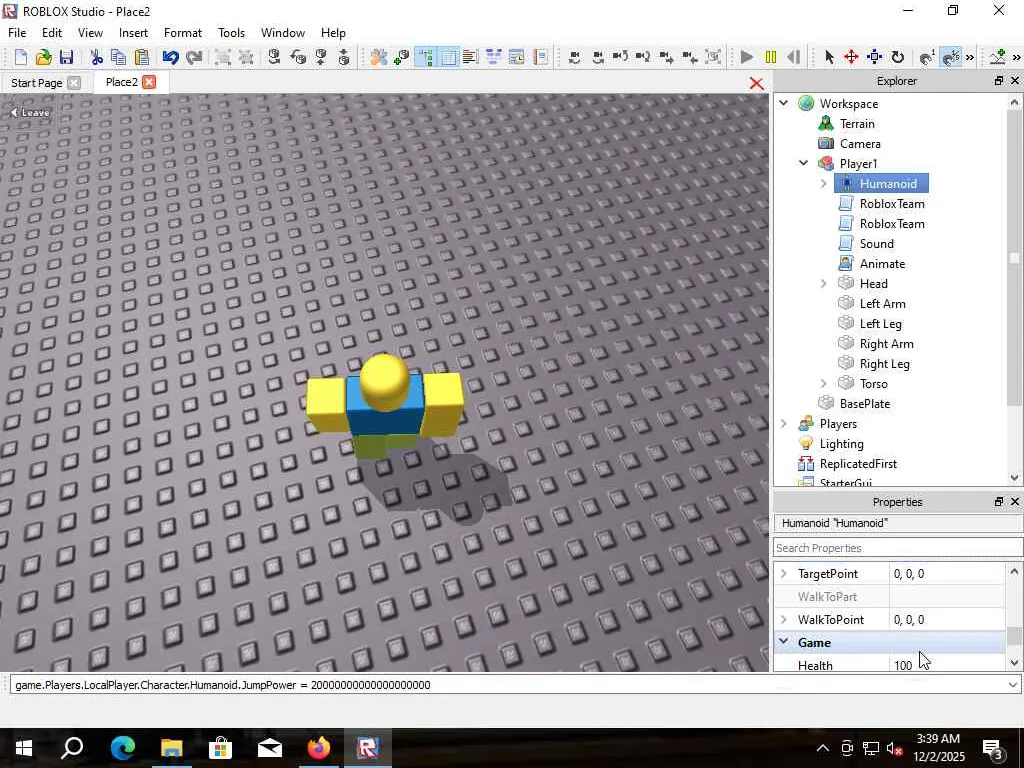Click the Output panel toolbar icon
1024x768 pixels.
tap(470, 57)
